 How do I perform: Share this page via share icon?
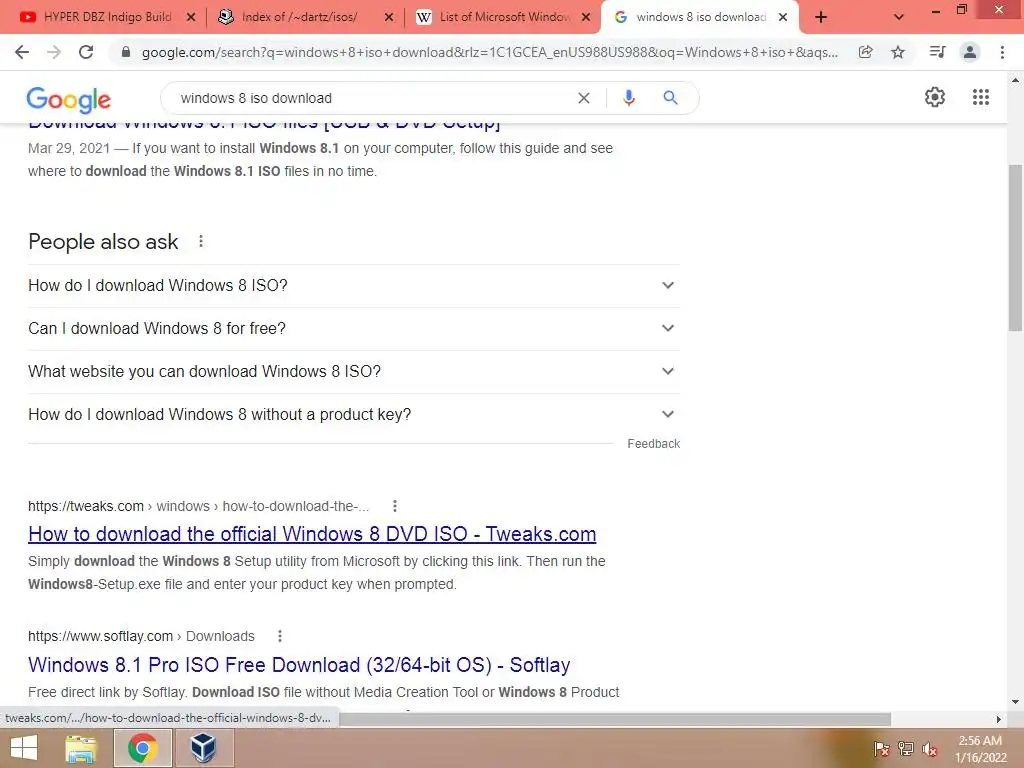[865, 52]
